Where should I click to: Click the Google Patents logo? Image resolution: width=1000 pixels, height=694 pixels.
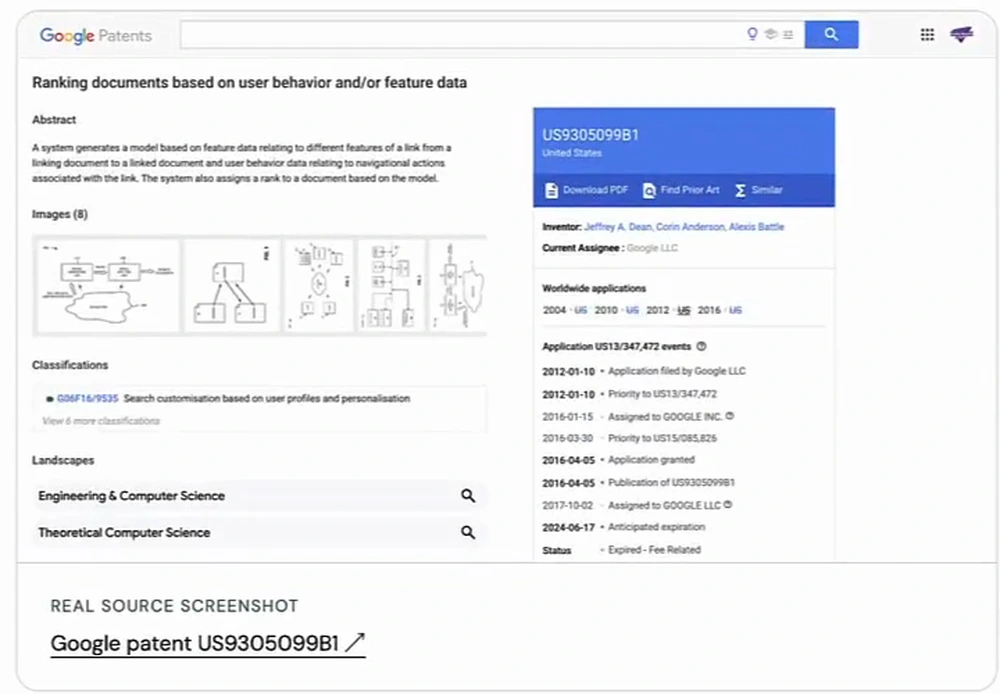pyautogui.click(x=96, y=35)
